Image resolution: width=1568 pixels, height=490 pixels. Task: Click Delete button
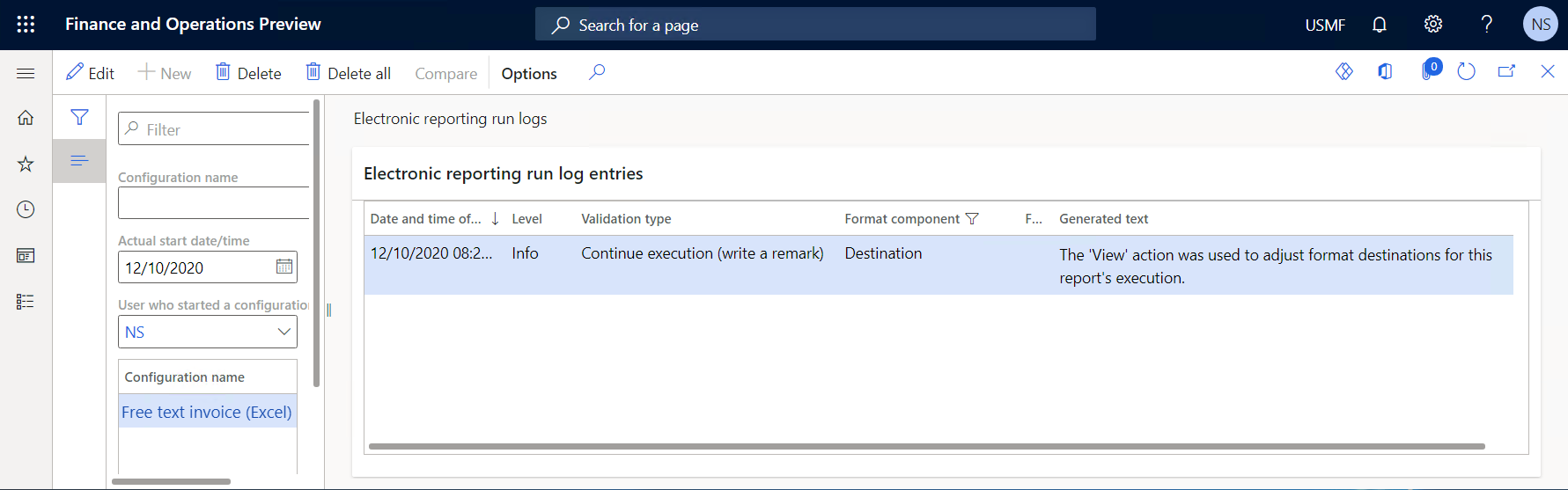tap(248, 73)
